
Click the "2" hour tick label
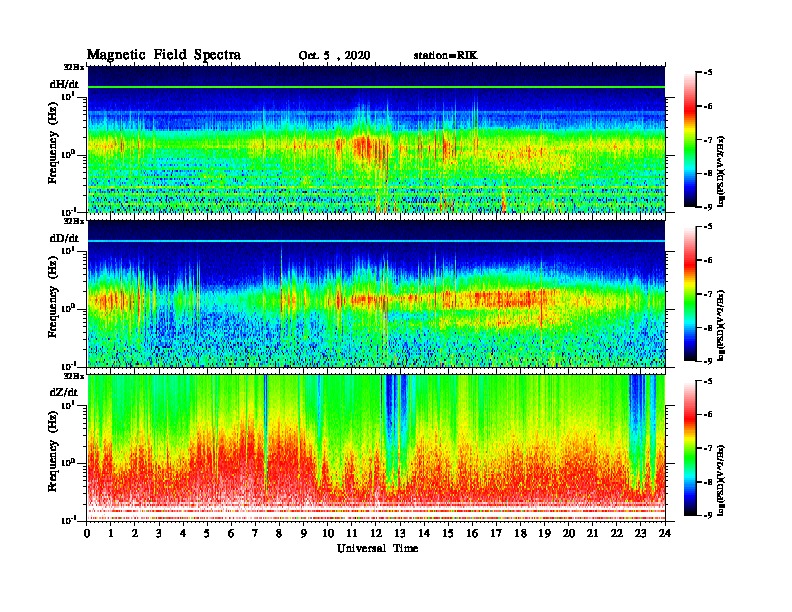pyautogui.click(x=135, y=533)
